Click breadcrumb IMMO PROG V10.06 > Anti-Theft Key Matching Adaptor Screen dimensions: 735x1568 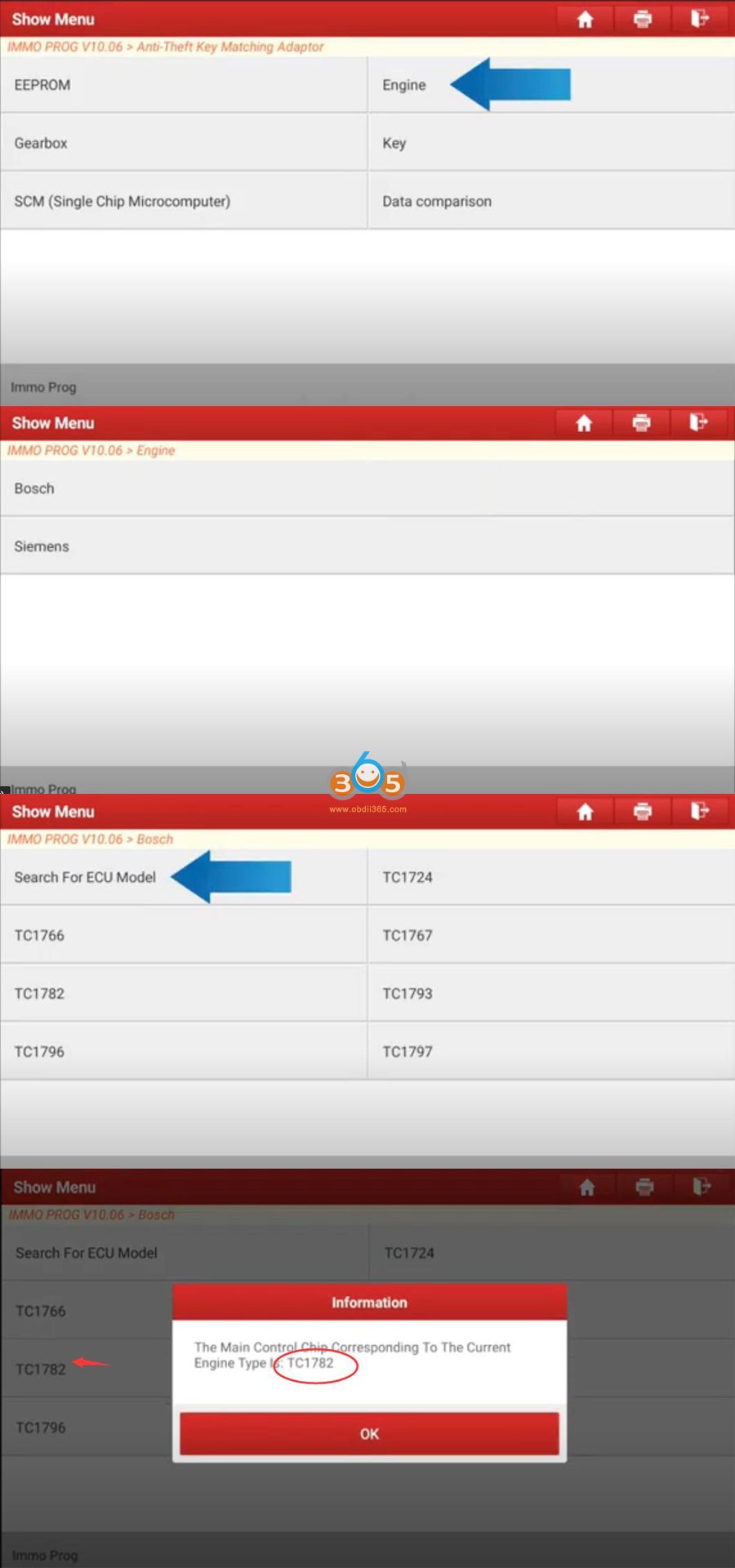click(x=166, y=47)
